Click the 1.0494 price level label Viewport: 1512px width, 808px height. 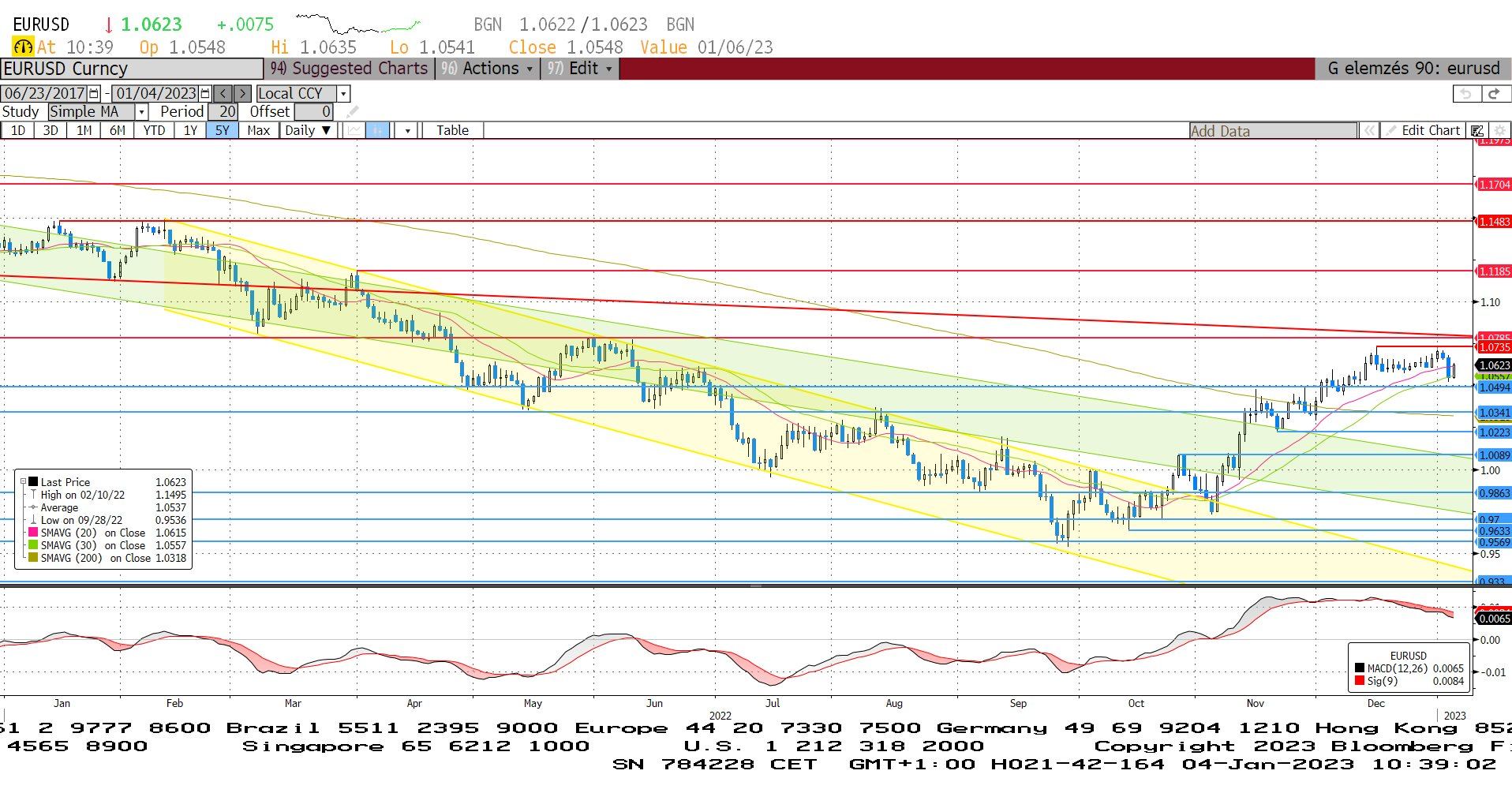1494,387
